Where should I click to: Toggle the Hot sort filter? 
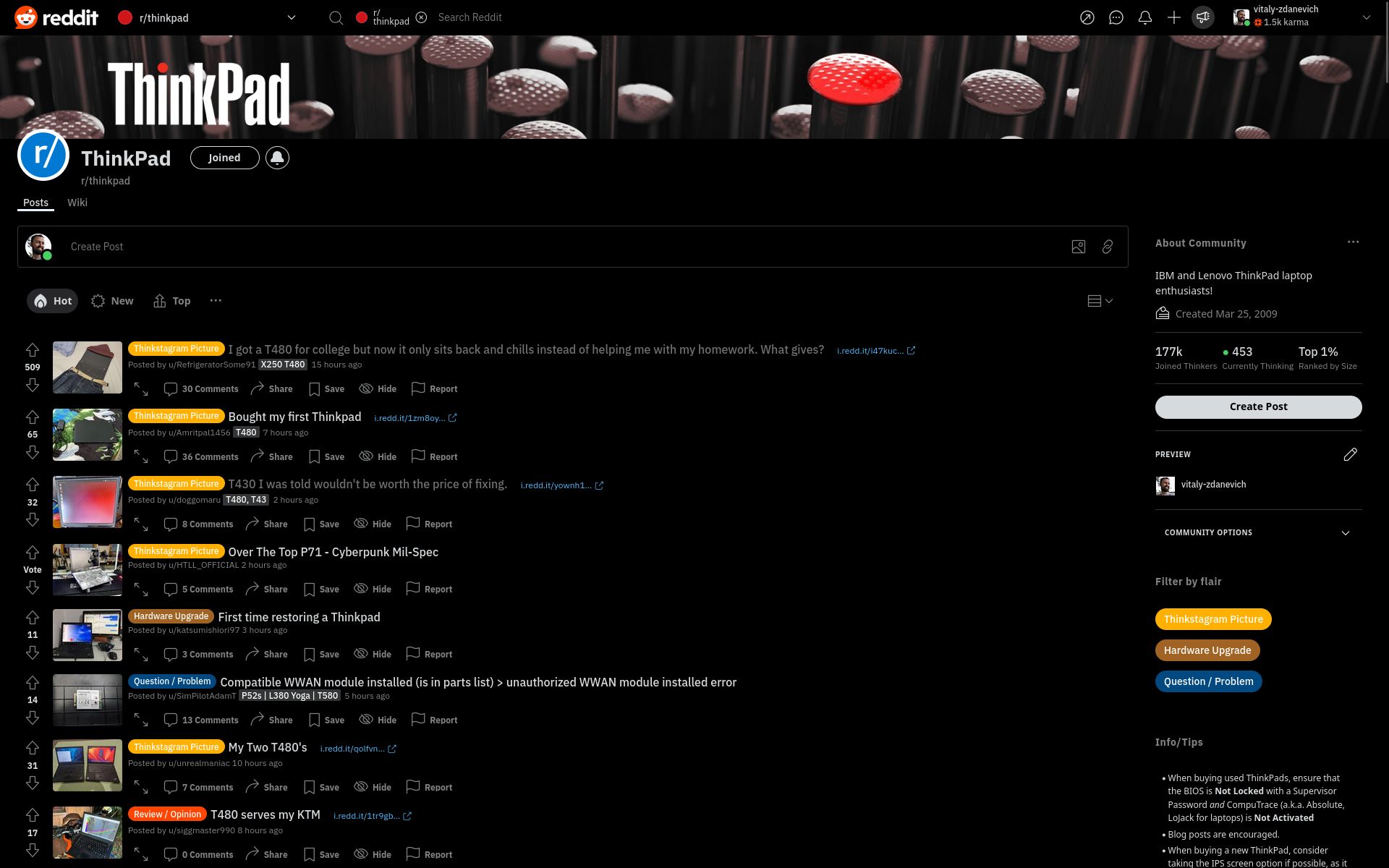(x=53, y=300)
